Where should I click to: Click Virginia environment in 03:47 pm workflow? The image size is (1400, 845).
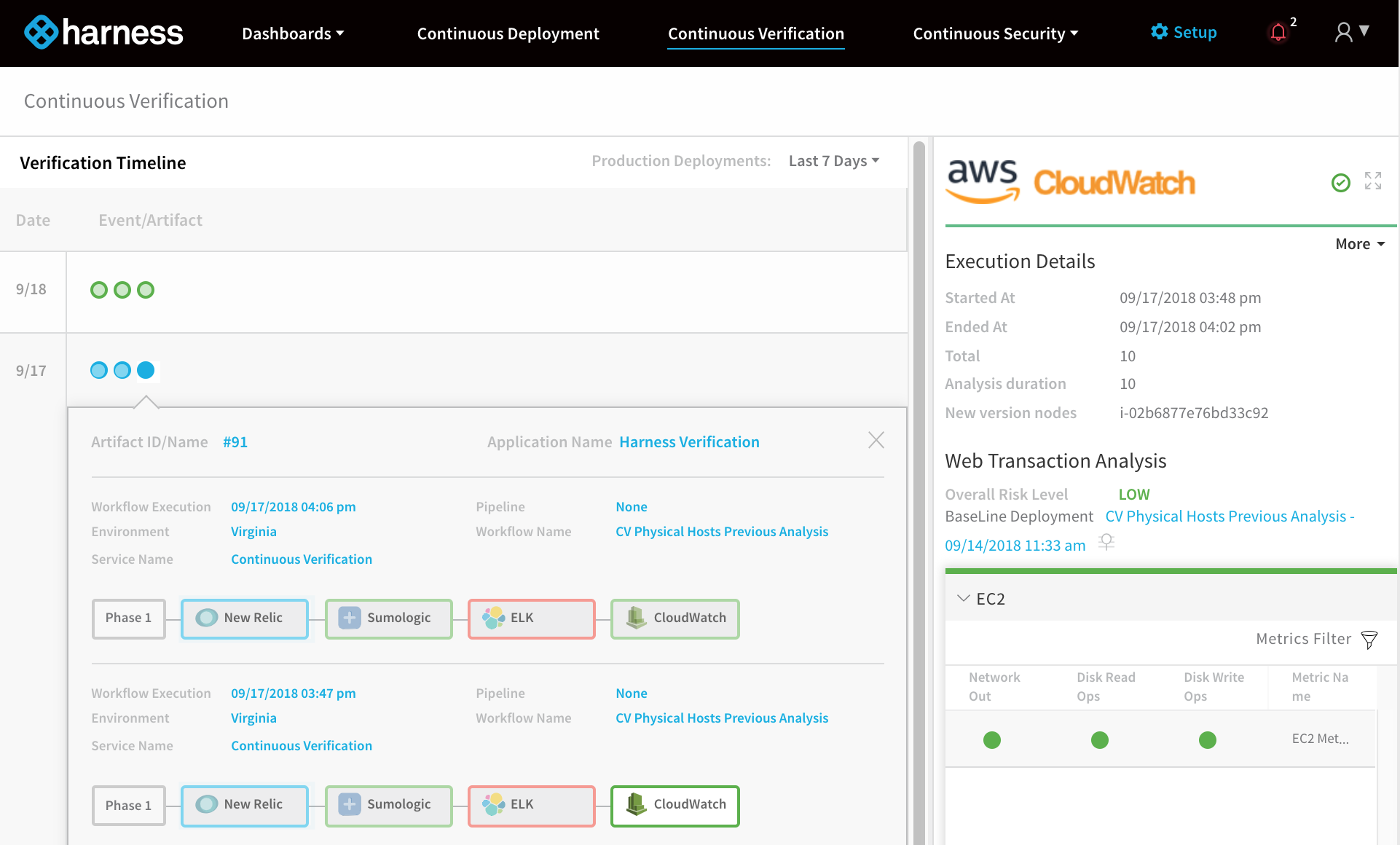point(253,718)
